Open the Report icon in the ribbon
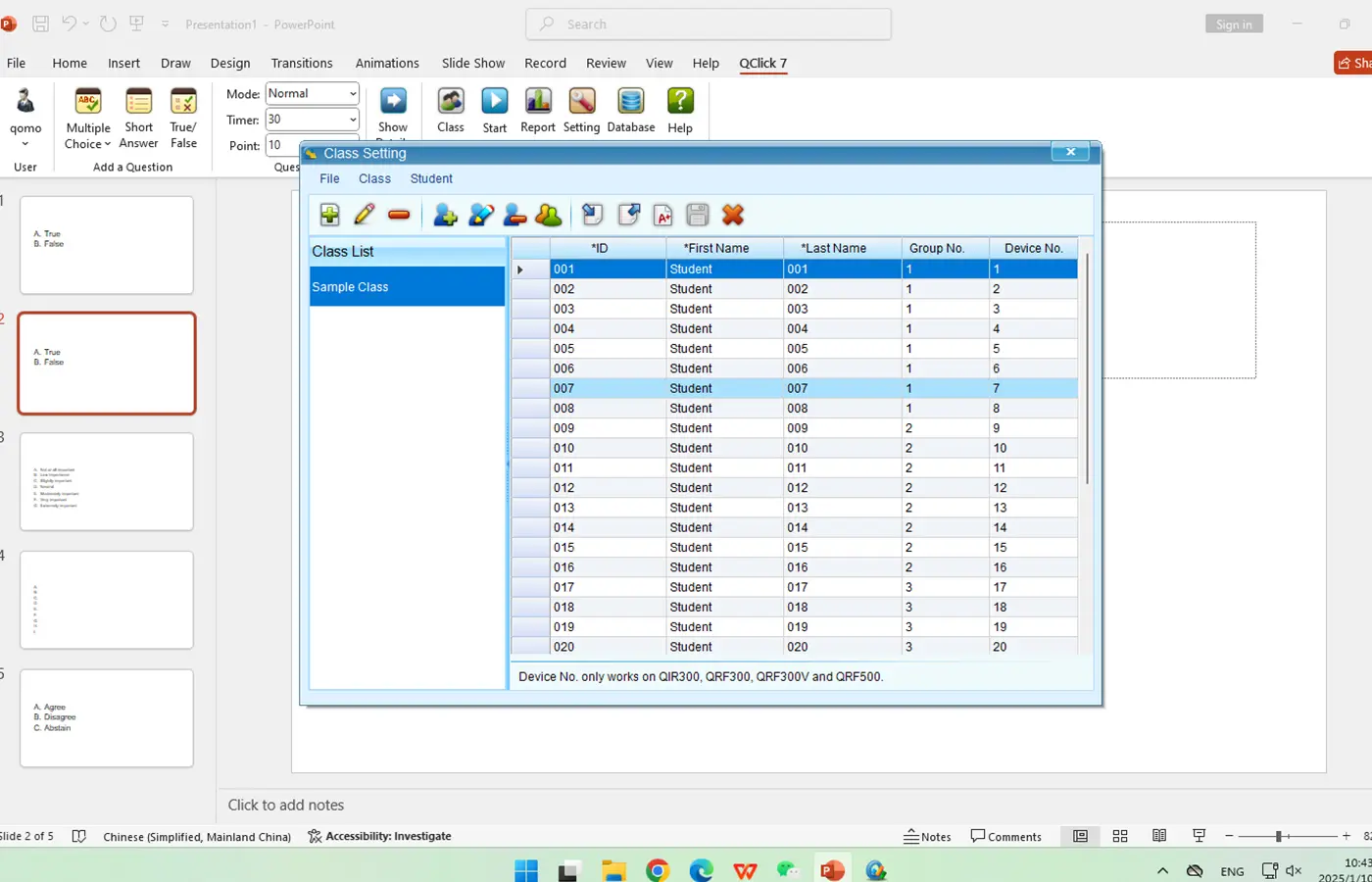 pyautogui.click(x=538, y=110)
